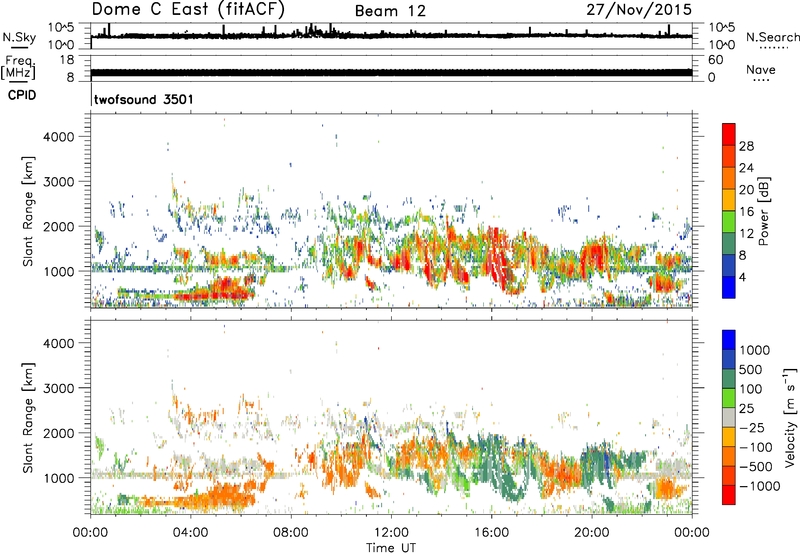Click the '28' tick on Power color bar
The height and width of the screenshot is (554, 800).
pos(746,146)
